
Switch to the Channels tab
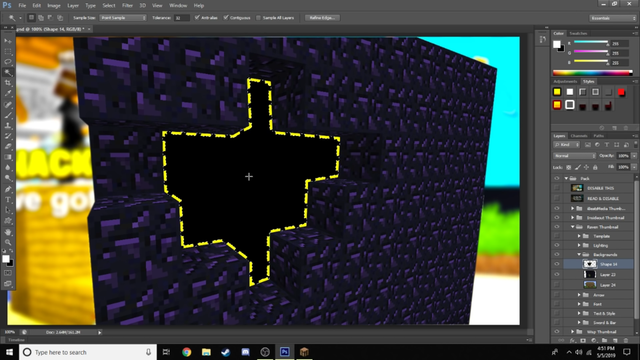coord(579,136)
